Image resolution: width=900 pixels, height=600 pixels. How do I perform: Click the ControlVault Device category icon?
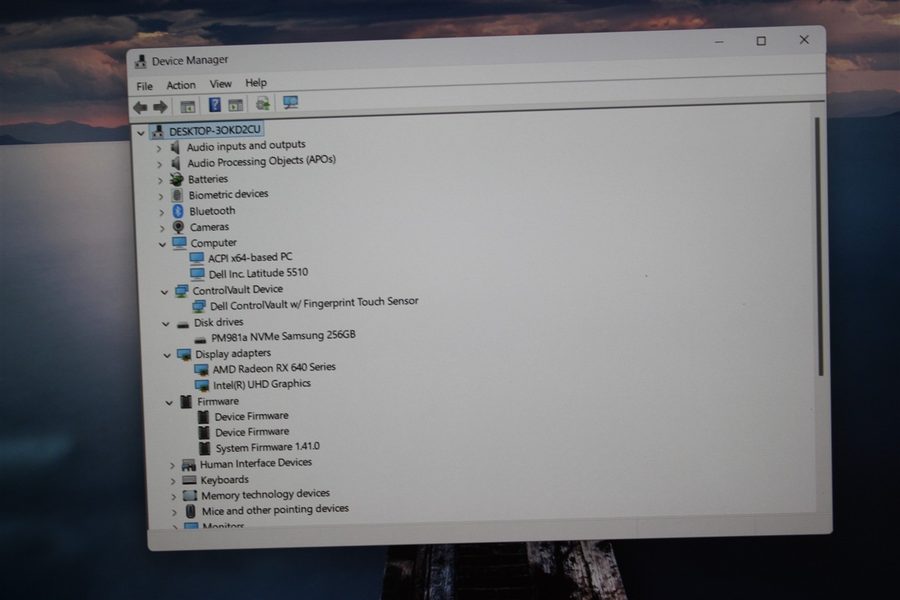click(x=181, y=291)
